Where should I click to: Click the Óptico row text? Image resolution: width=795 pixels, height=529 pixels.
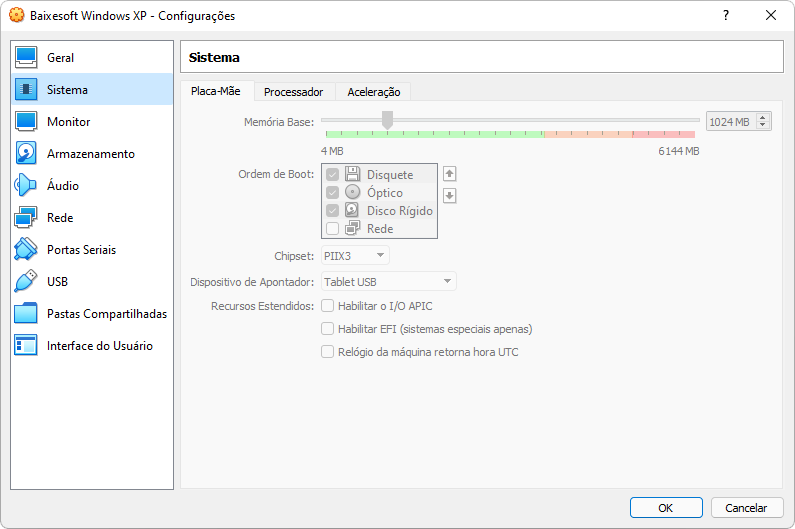click(x=385, y=193)
